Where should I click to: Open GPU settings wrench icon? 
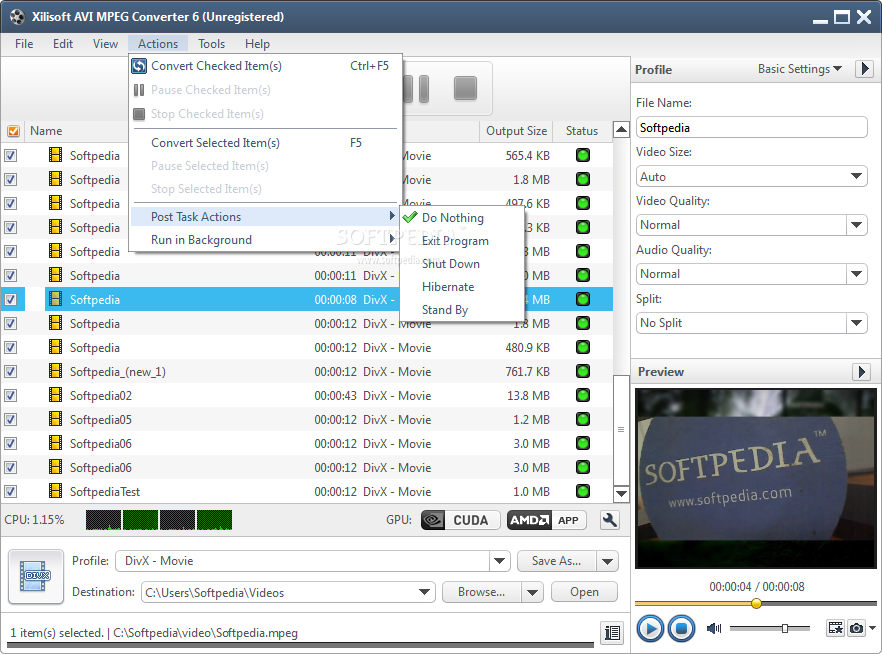[x=610, y=520]
